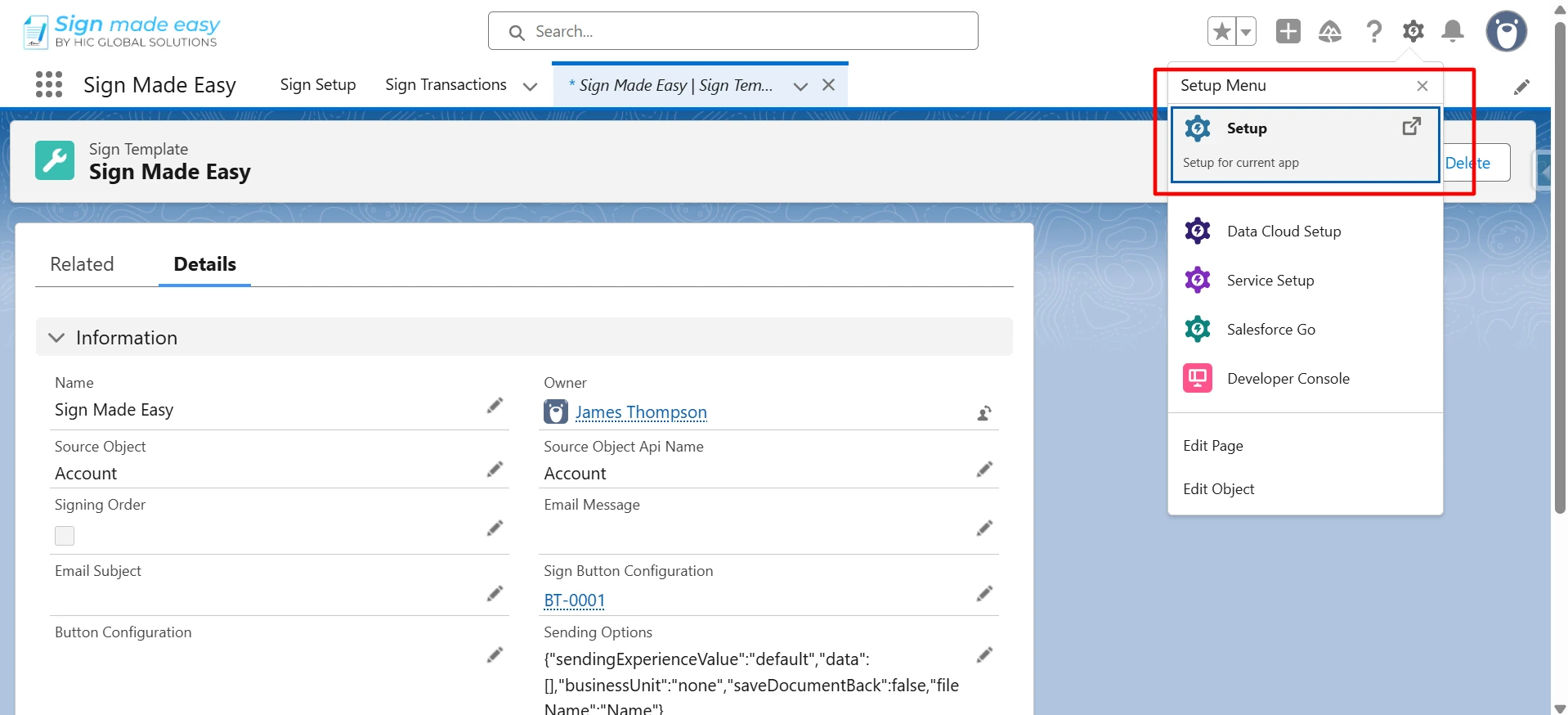Close the Setup Menu panel
Viewport: 1568px width, 715px height.
tap(1422, 86)
